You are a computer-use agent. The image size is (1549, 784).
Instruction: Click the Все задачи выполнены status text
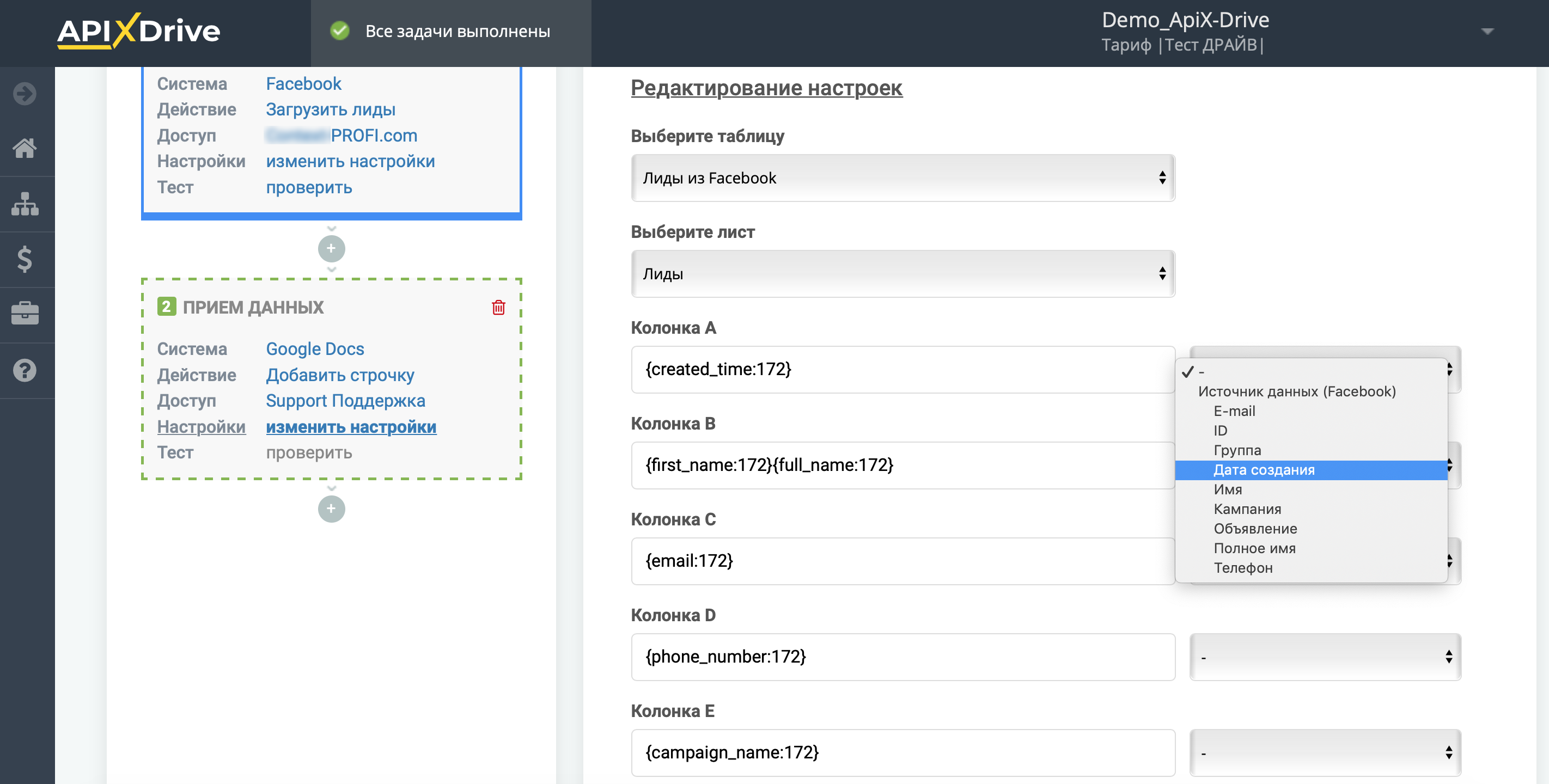point(458,31)
